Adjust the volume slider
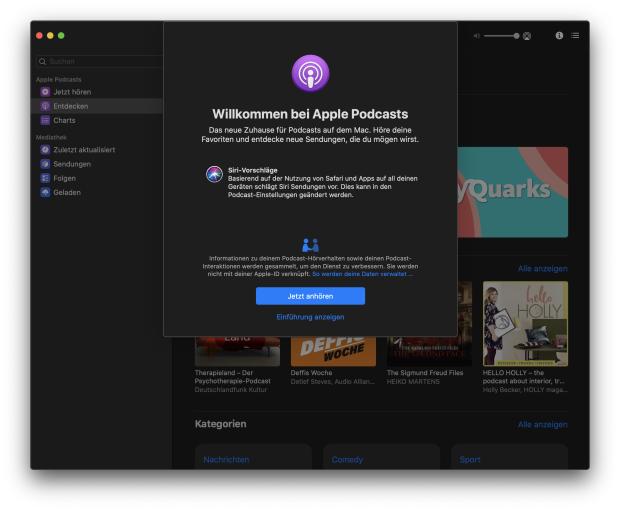This screenshot has height=510, width=620. [501, 36]
